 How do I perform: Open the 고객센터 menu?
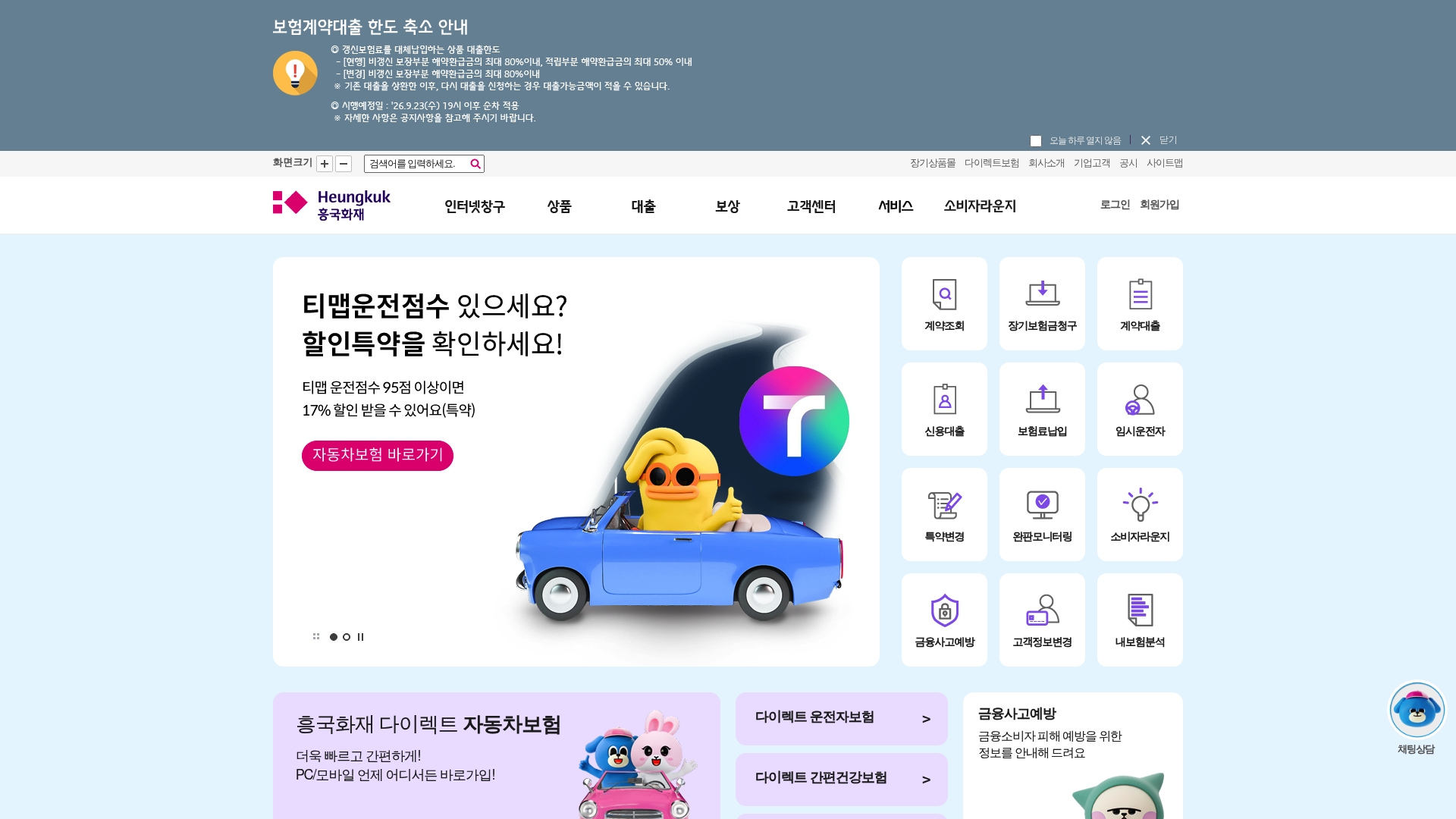(x=811, y=206)
